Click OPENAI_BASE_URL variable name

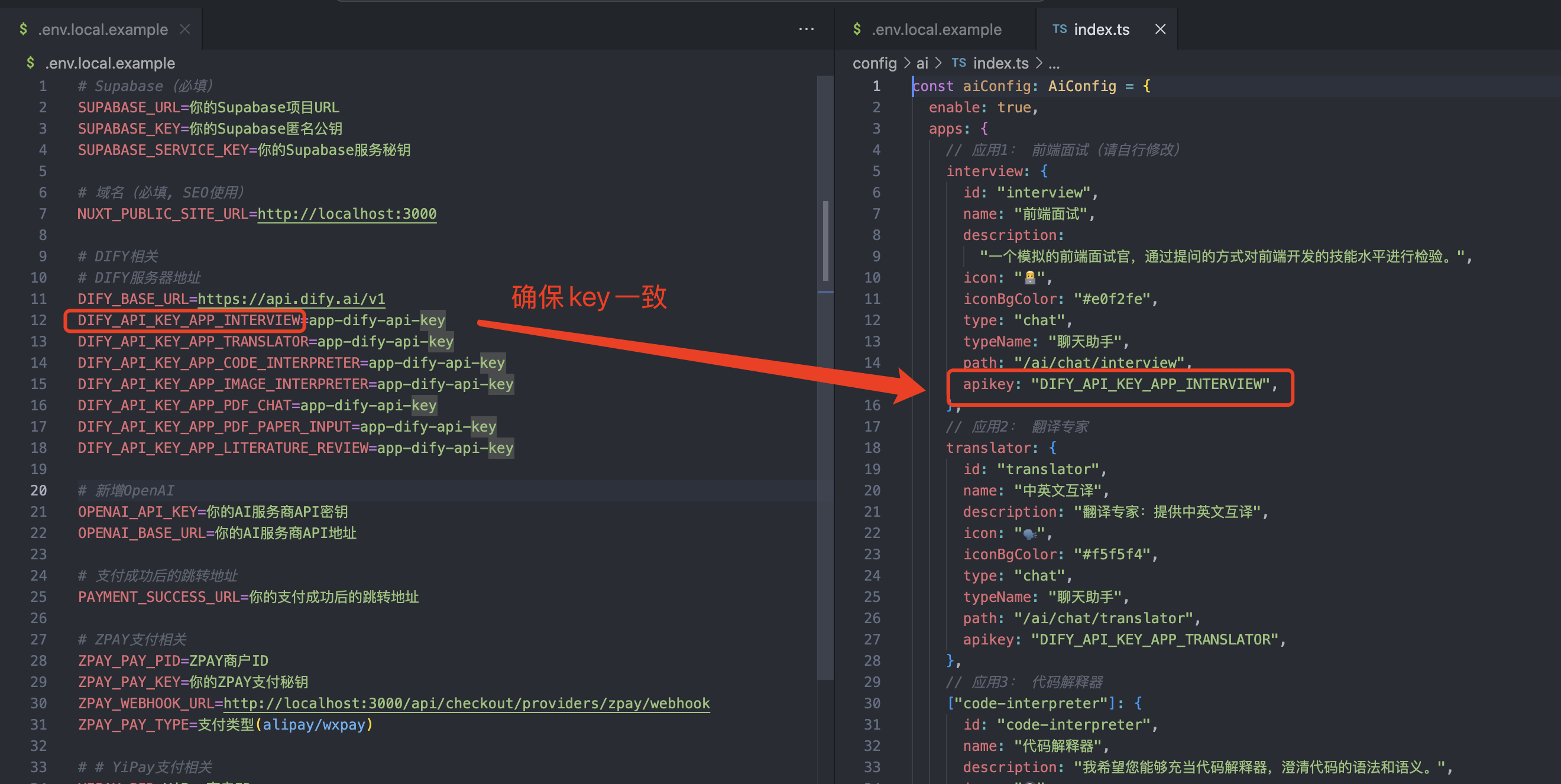click(142, 533)
